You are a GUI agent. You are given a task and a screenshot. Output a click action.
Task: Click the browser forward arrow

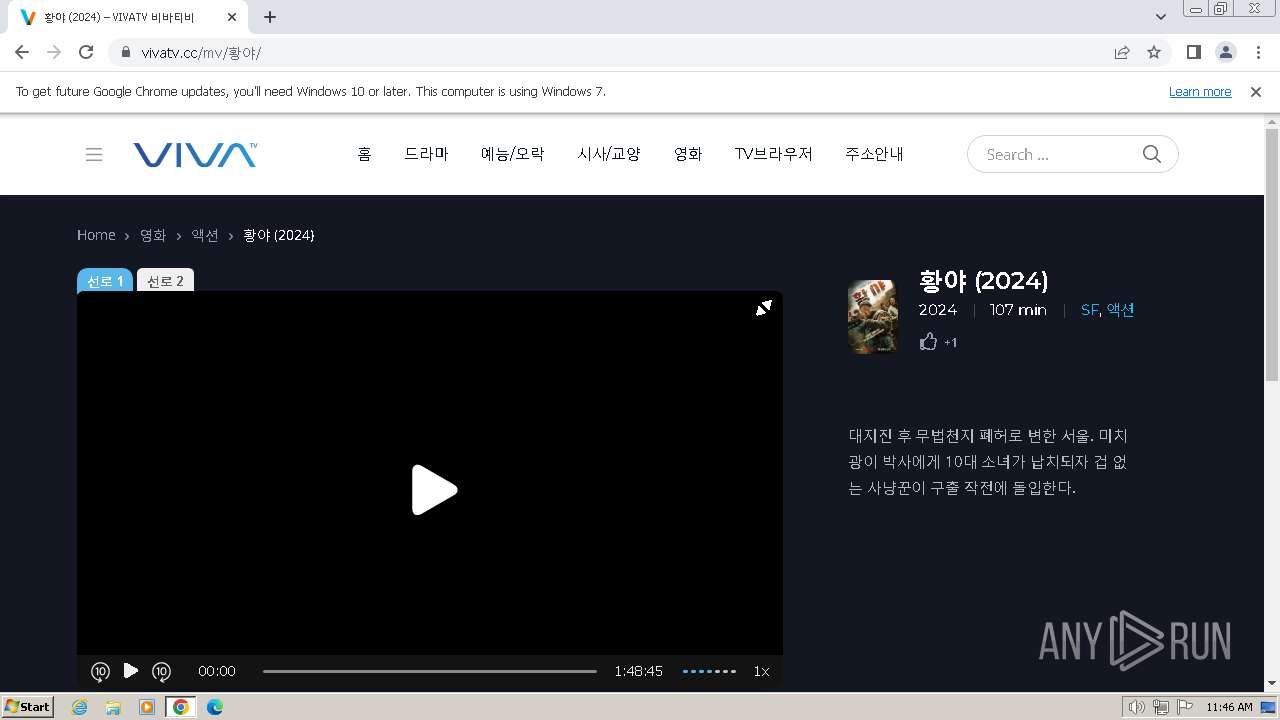(x=54, y=52)
